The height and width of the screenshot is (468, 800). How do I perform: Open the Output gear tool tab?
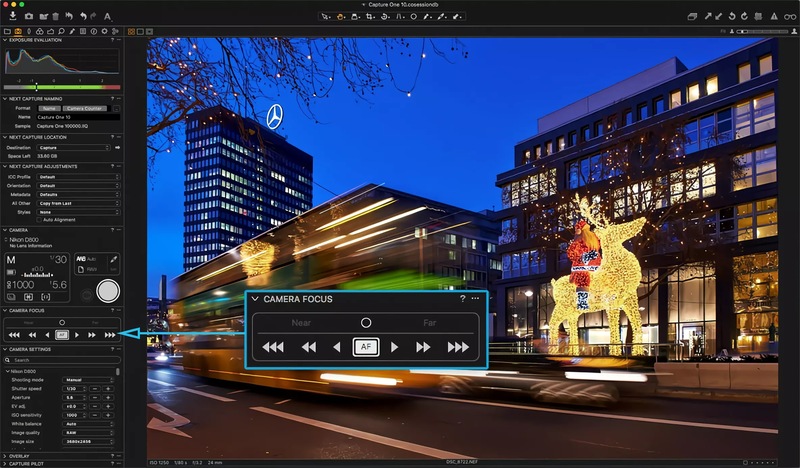[105, 31]
